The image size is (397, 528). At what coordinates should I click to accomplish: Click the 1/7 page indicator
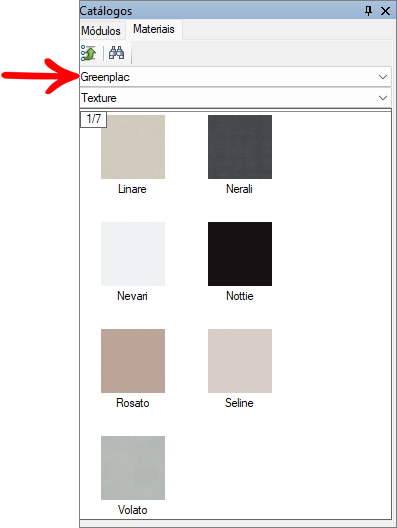click(93, 119)
